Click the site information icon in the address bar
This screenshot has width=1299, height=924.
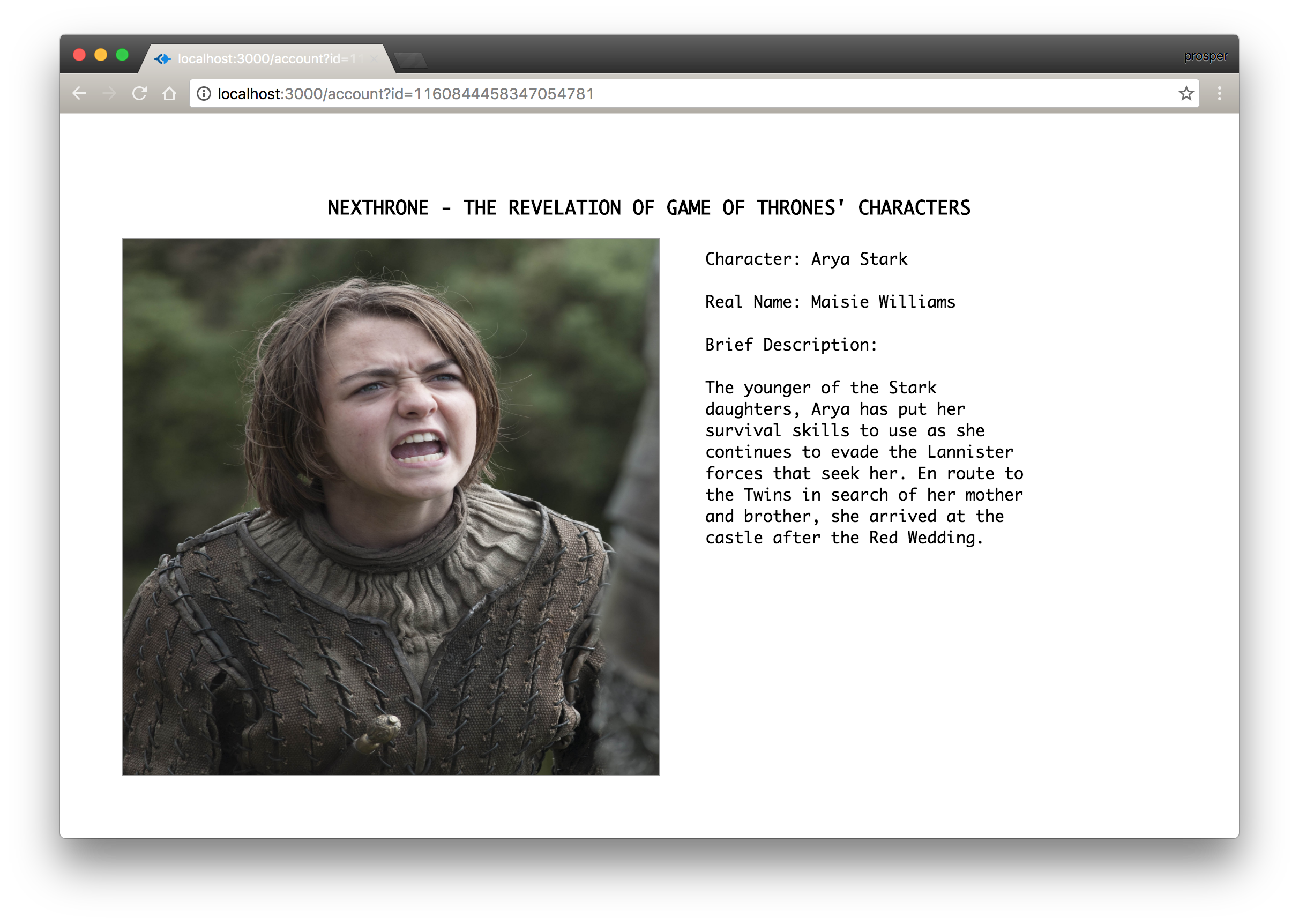coord(203,94)
